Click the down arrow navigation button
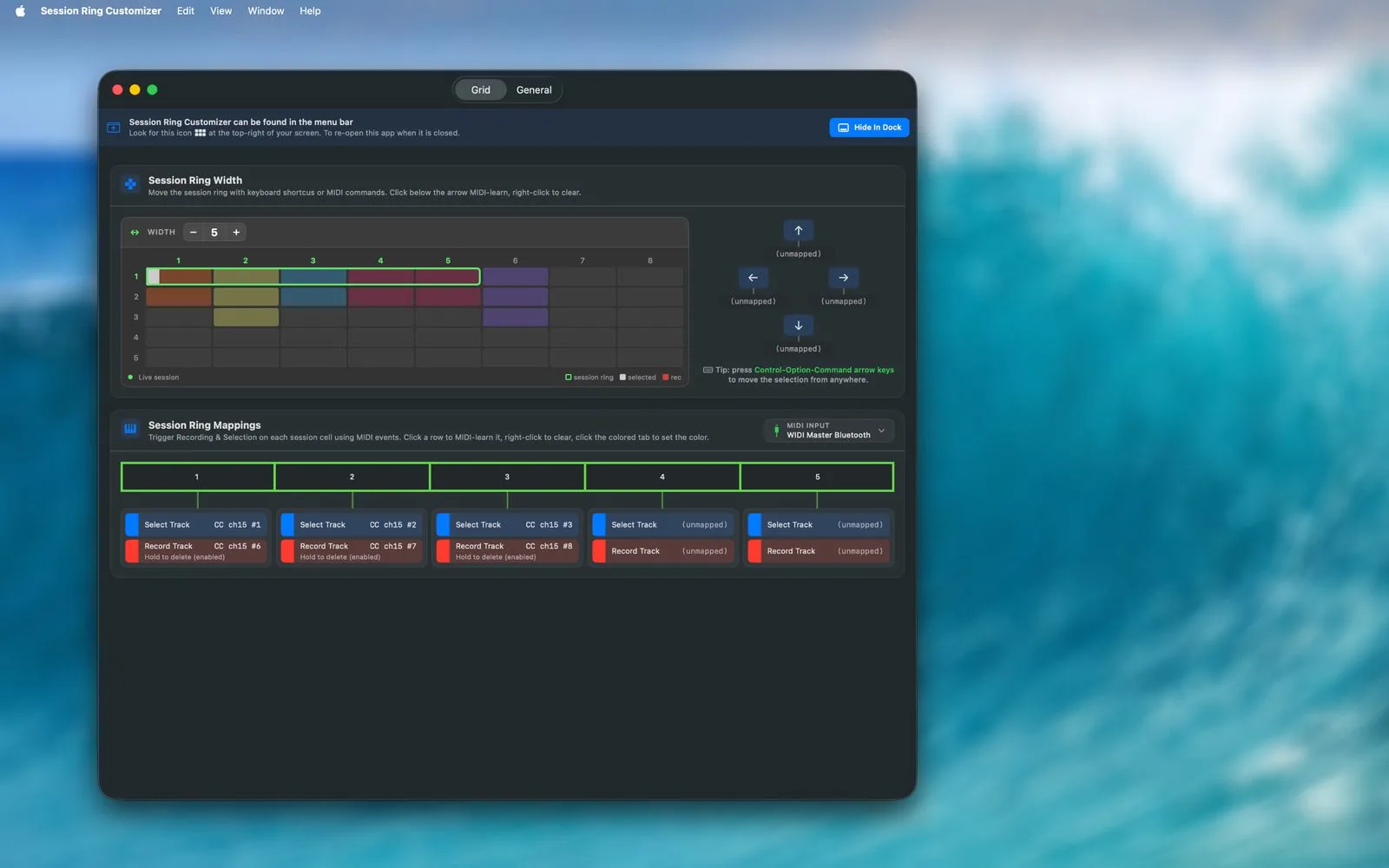The height and width of the screenshot is (868, 1389). click(798, 325)
